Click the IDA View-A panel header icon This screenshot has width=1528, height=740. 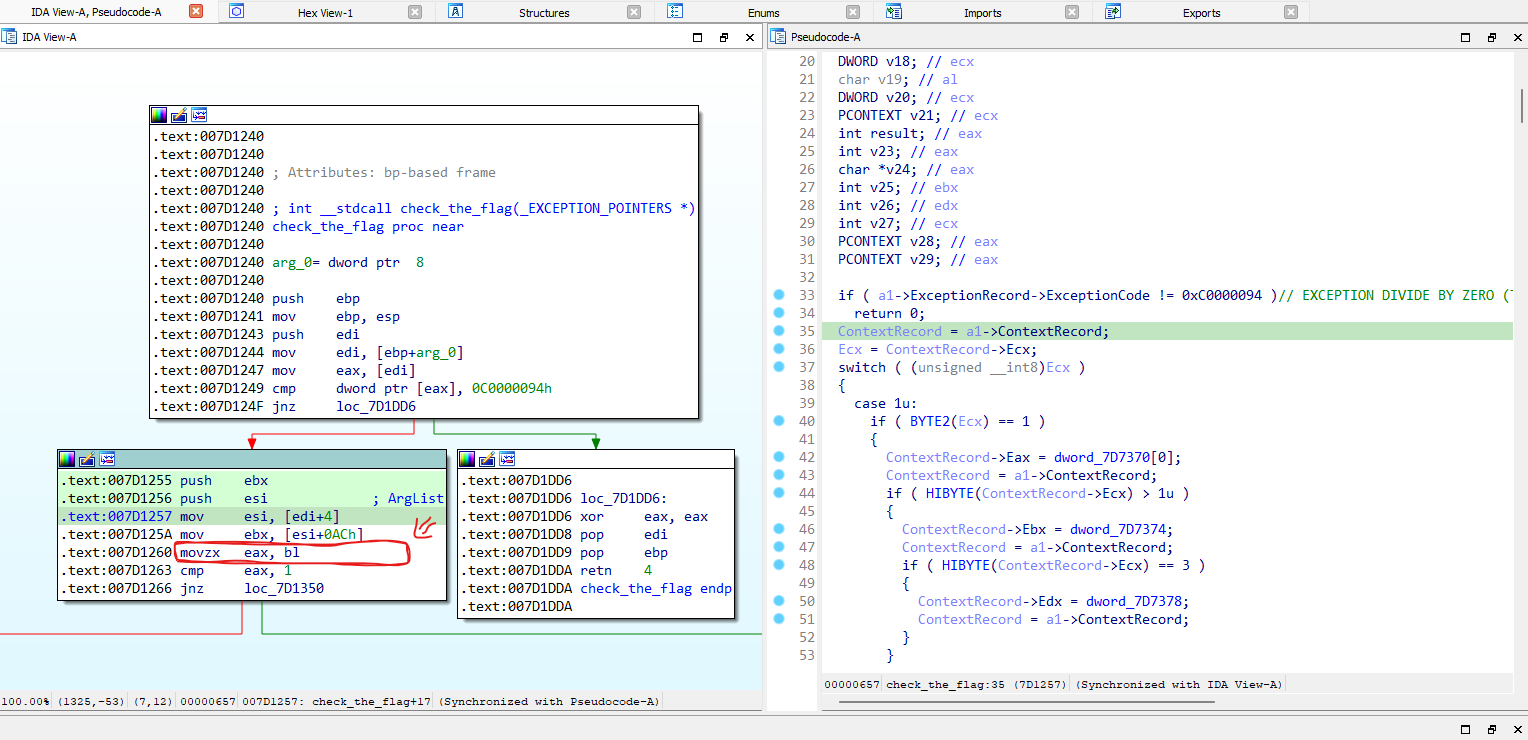[x=9, y=37]
